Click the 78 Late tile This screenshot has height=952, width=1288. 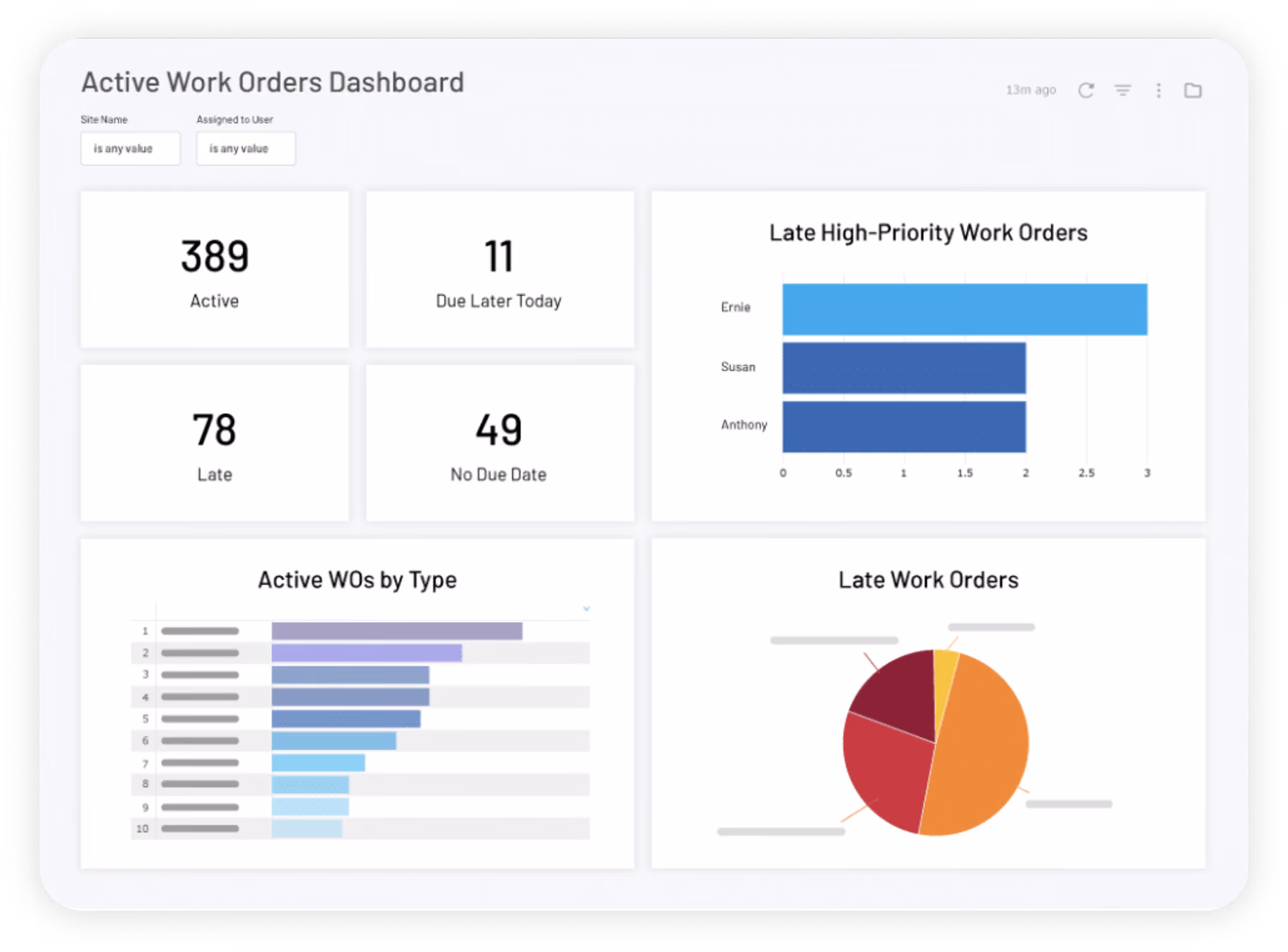[214, 443]
